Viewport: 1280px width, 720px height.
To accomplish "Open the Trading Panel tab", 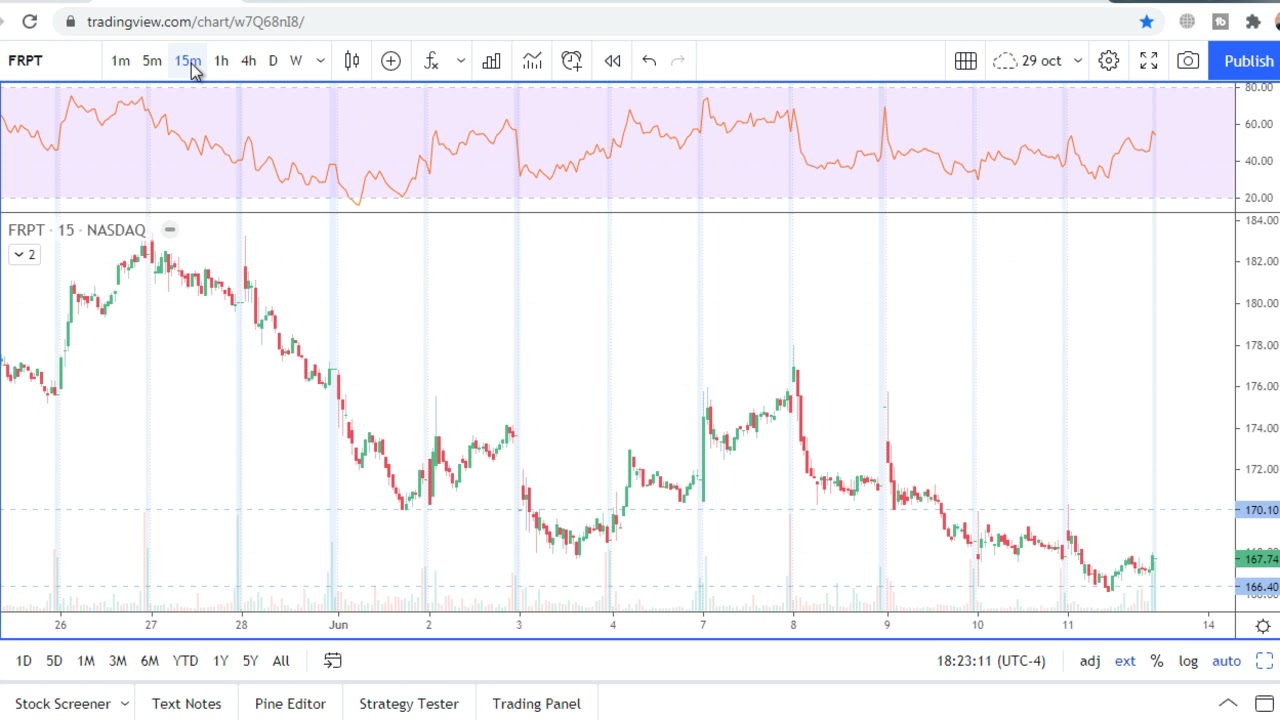I will [x=536, y=704].
